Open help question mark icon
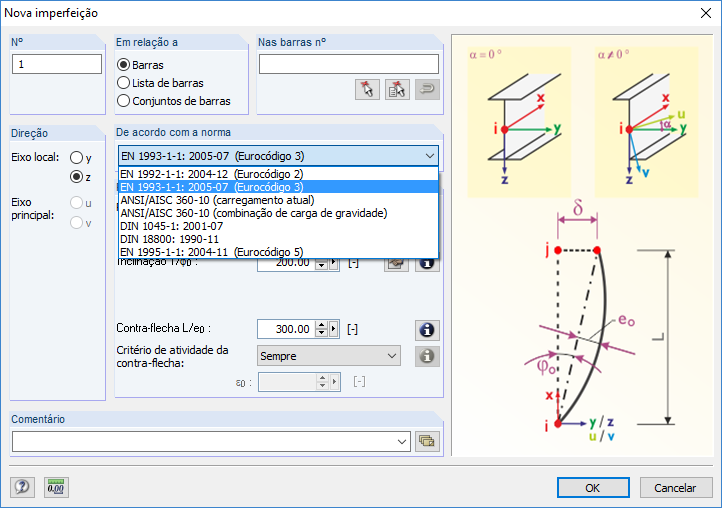The width and height of the screenshot is (722, 508). pos(22,487)
